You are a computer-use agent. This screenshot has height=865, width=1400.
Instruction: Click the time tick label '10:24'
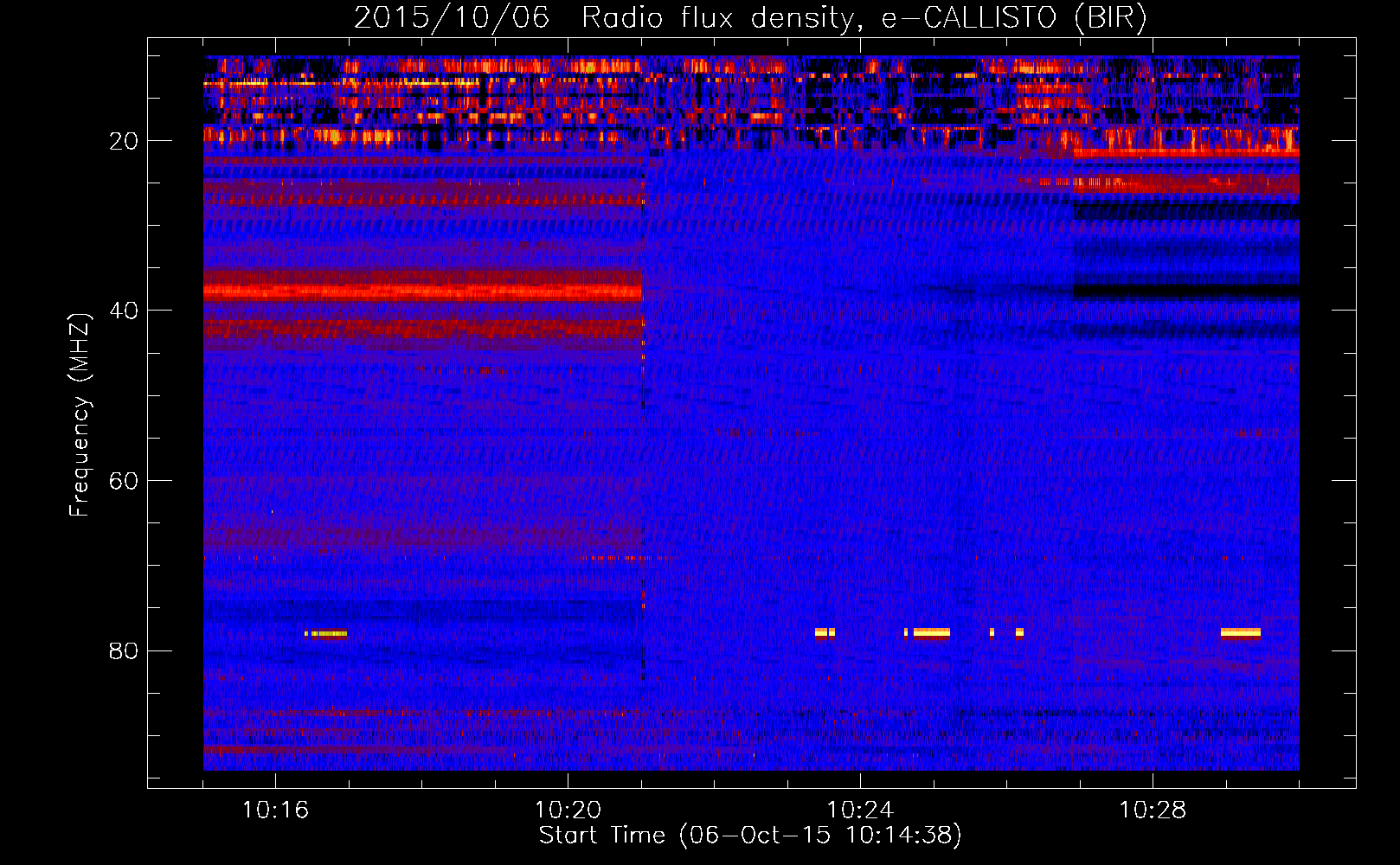(860, 811)
